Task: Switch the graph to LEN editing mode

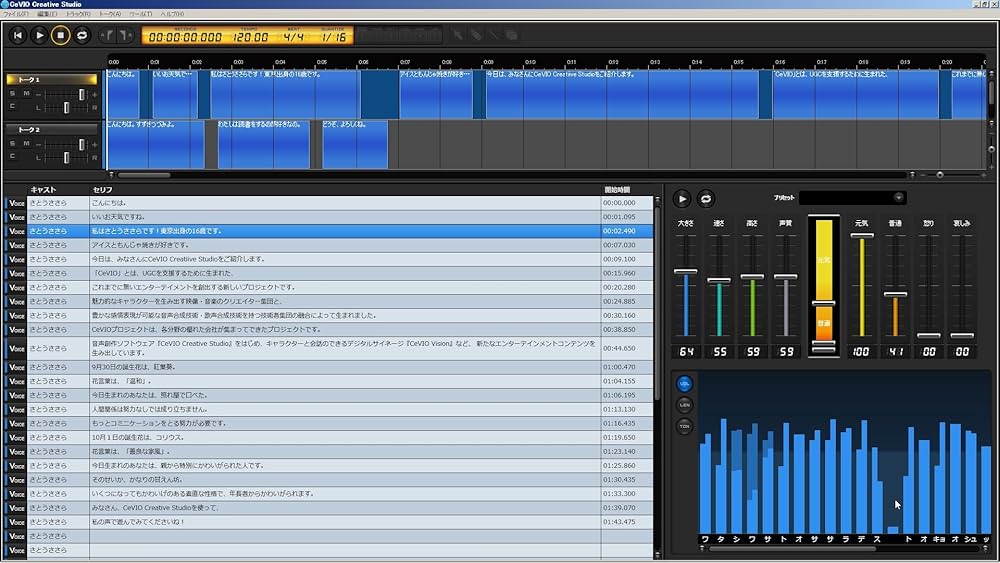Action: [685, 405]
